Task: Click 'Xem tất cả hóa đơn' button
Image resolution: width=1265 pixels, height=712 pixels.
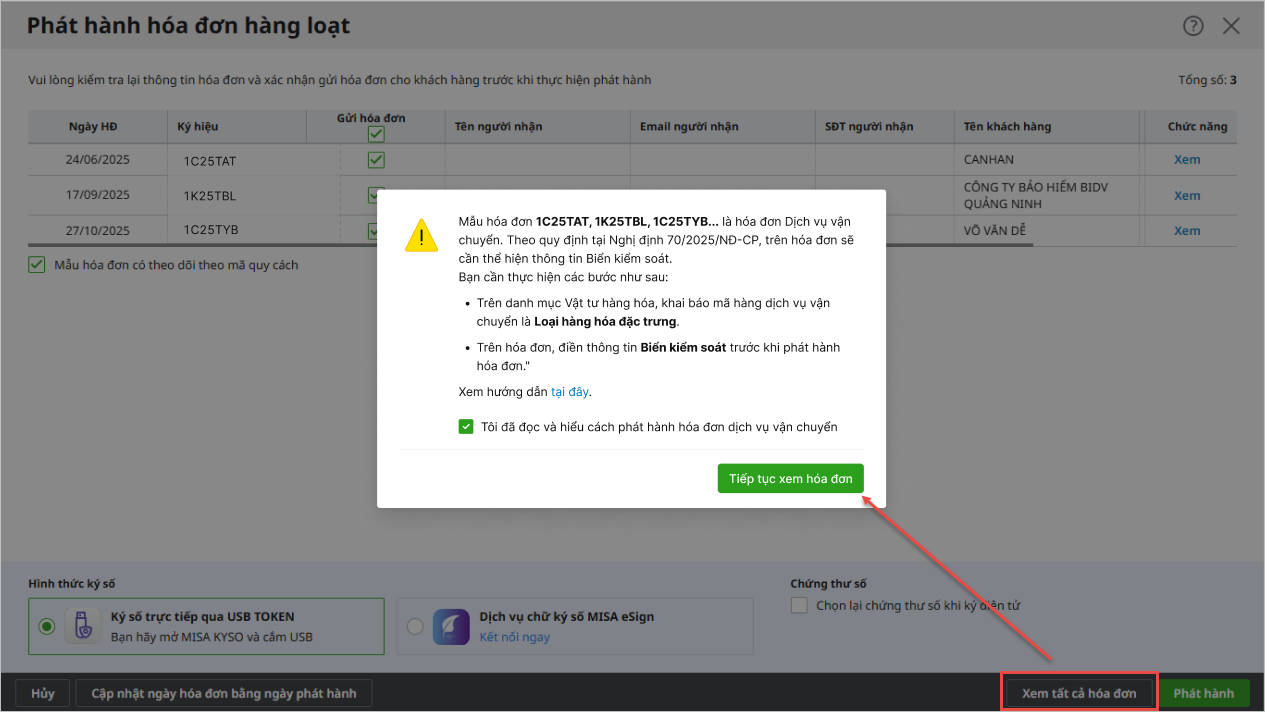Action: click(1079, 693)
